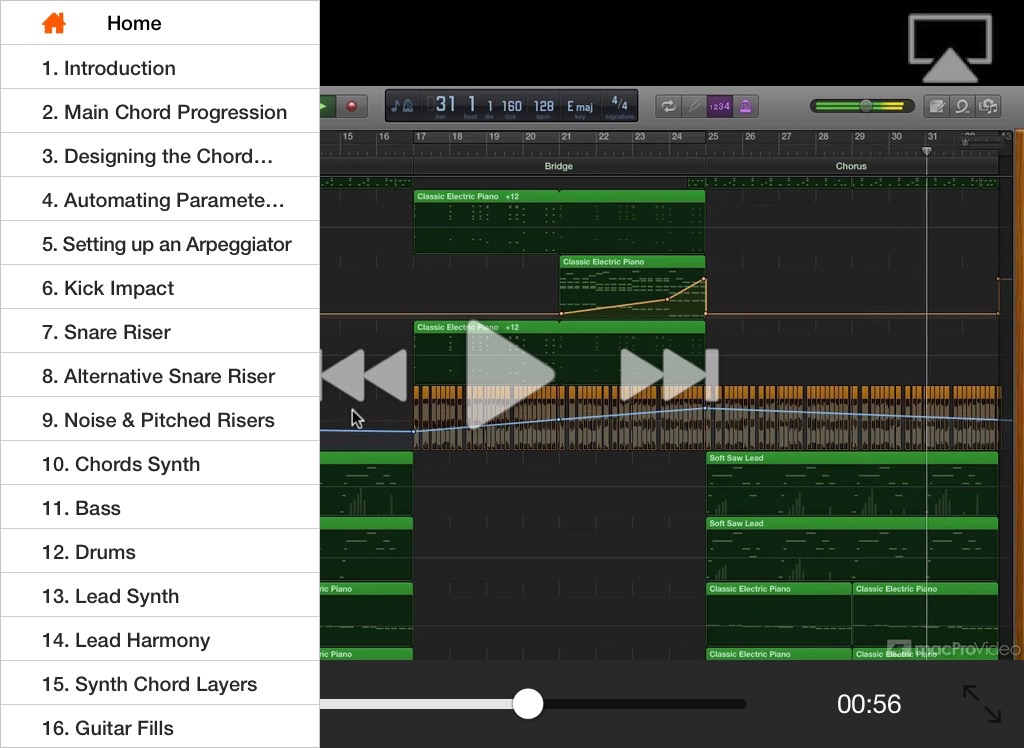Open the 4/4 time signature dropdown
Image resolution: width=1024 pixels, height=748 pixels.
click(x=619, y=106)
